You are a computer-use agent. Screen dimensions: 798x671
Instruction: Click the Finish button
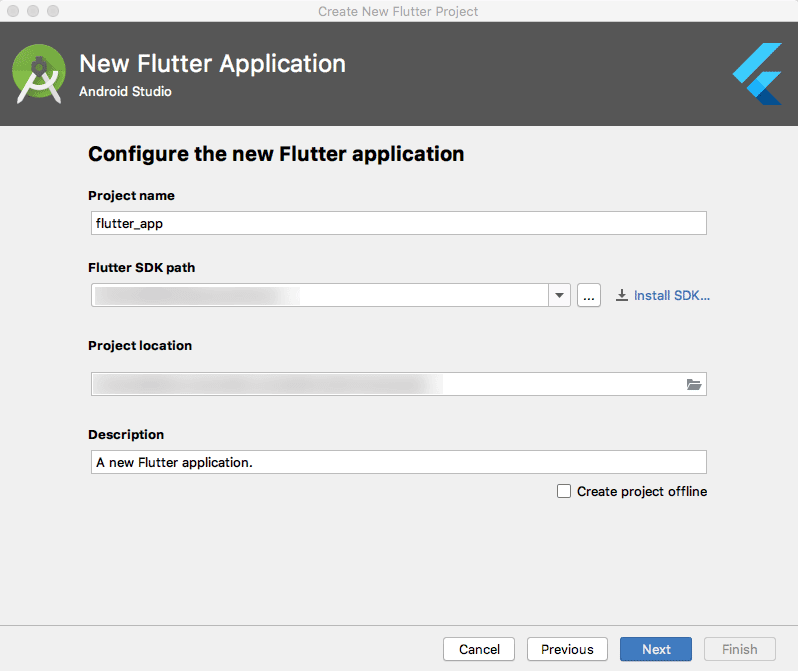pyautogui.click(x=740, y=649)
